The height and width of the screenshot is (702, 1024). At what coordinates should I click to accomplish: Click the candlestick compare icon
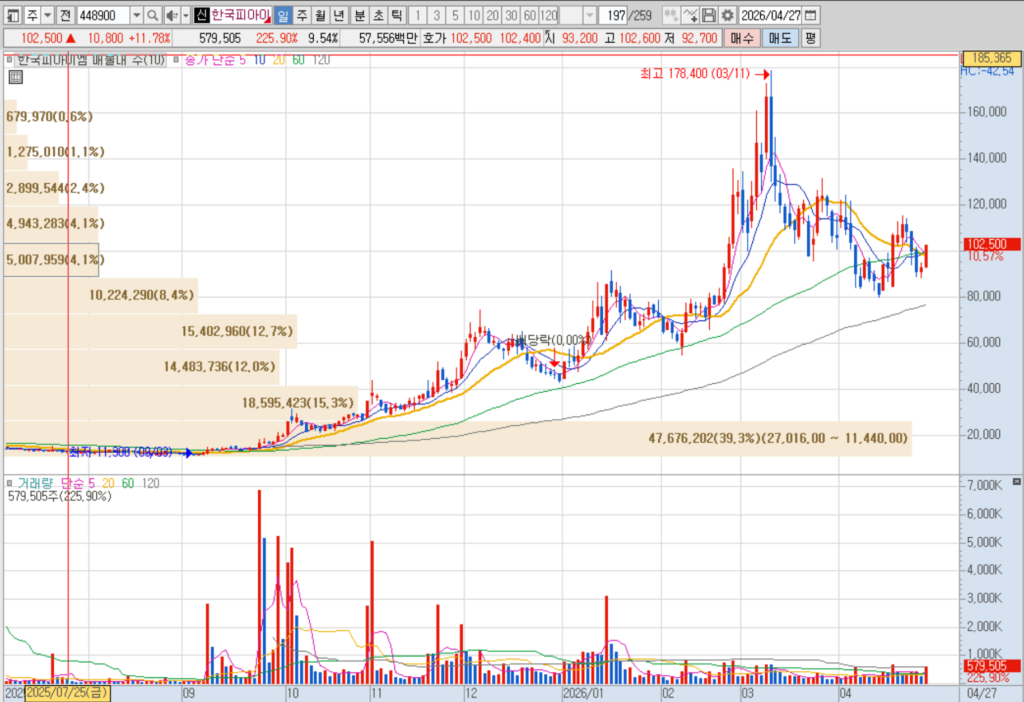671,15
